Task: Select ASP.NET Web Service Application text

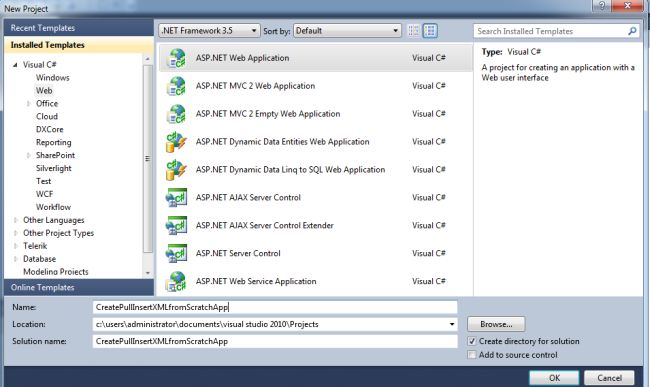Action: click(x=256, y=281)
